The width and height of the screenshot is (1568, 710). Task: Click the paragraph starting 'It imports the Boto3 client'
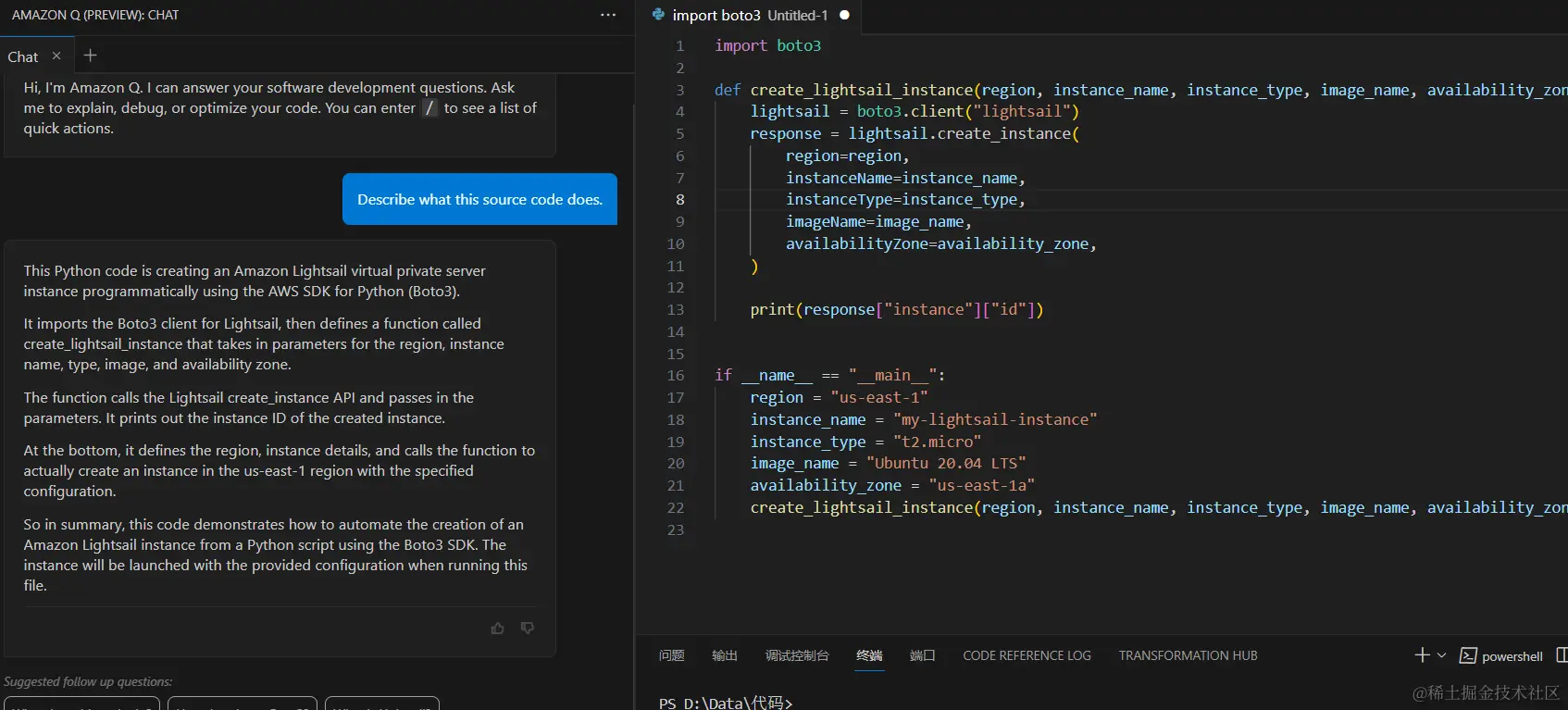pos(265,344)
